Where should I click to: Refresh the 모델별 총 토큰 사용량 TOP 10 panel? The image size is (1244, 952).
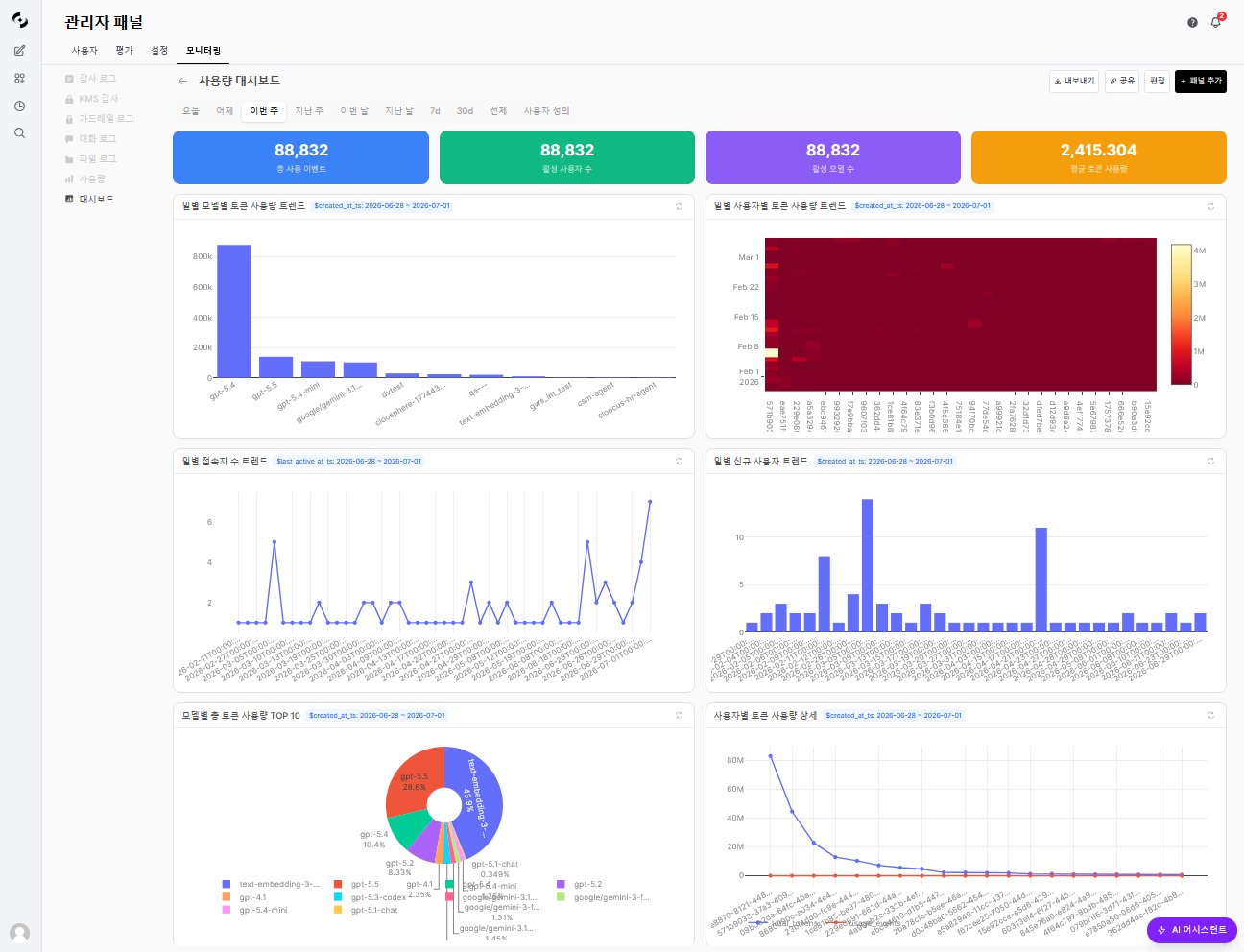tap(679, 716)
